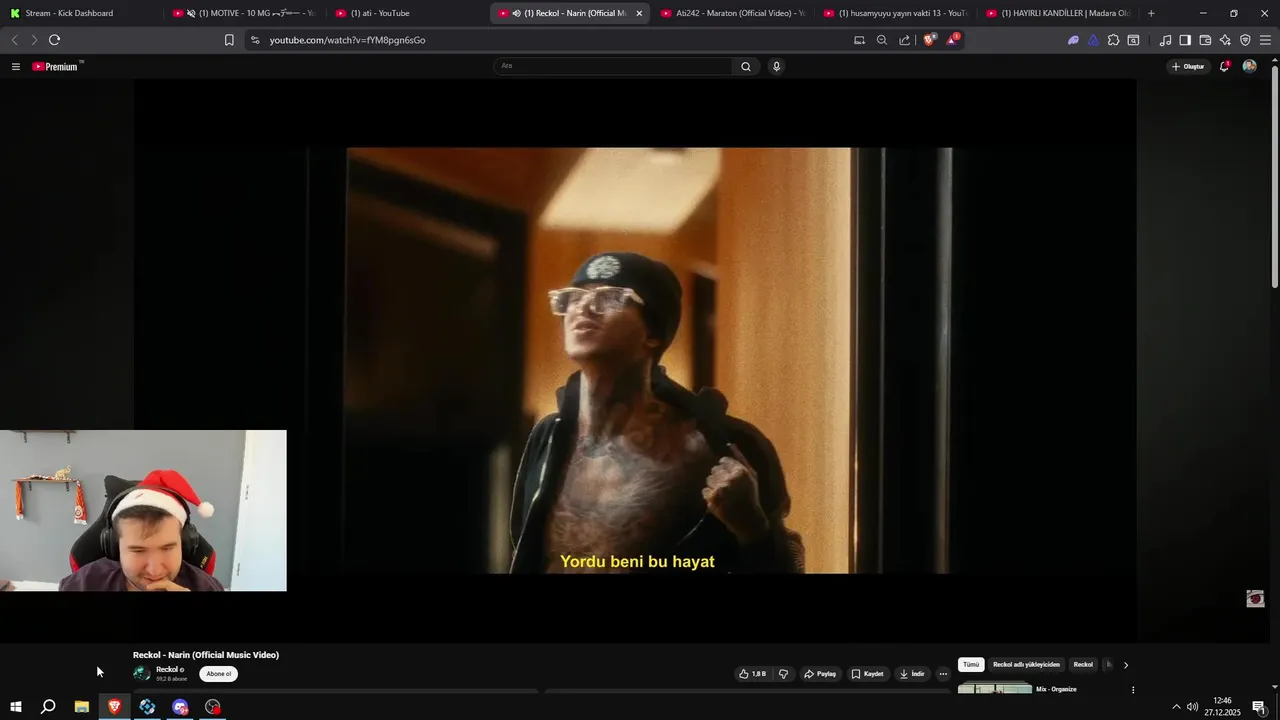Image resolution: width=1280 pixels, height=720 pixels.
Task: Click the video player showing Yordu beni bu hayat
Action: (x=635, y=360)
